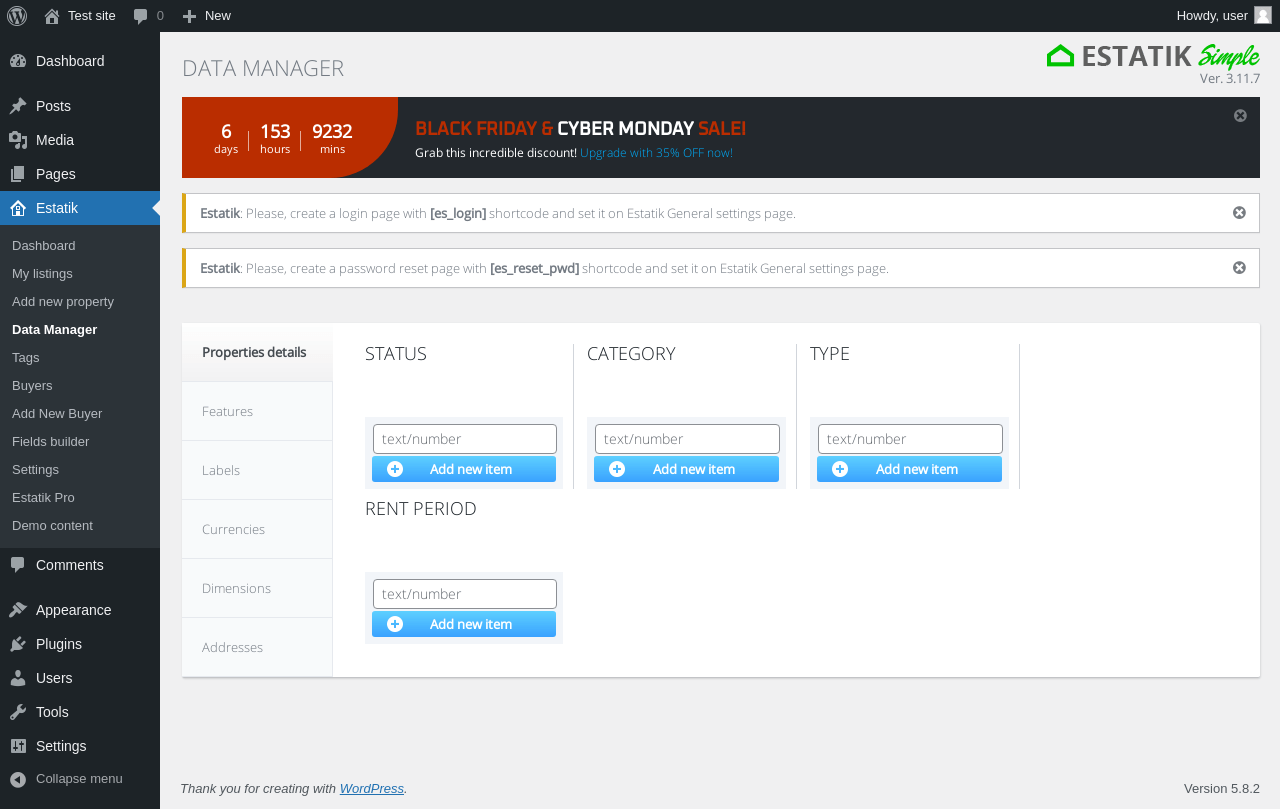Open Estatik Dashboard submenu item
Viewport: 1280px width, 809px height.
pos(80,245)
